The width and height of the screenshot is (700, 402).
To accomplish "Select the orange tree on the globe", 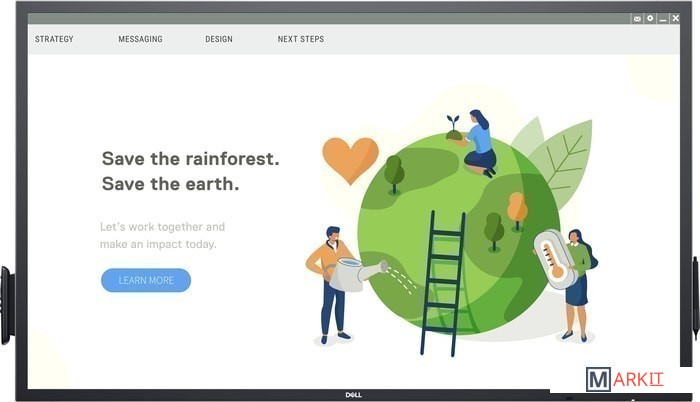I will pyautogui.click(x=517, y=211).
